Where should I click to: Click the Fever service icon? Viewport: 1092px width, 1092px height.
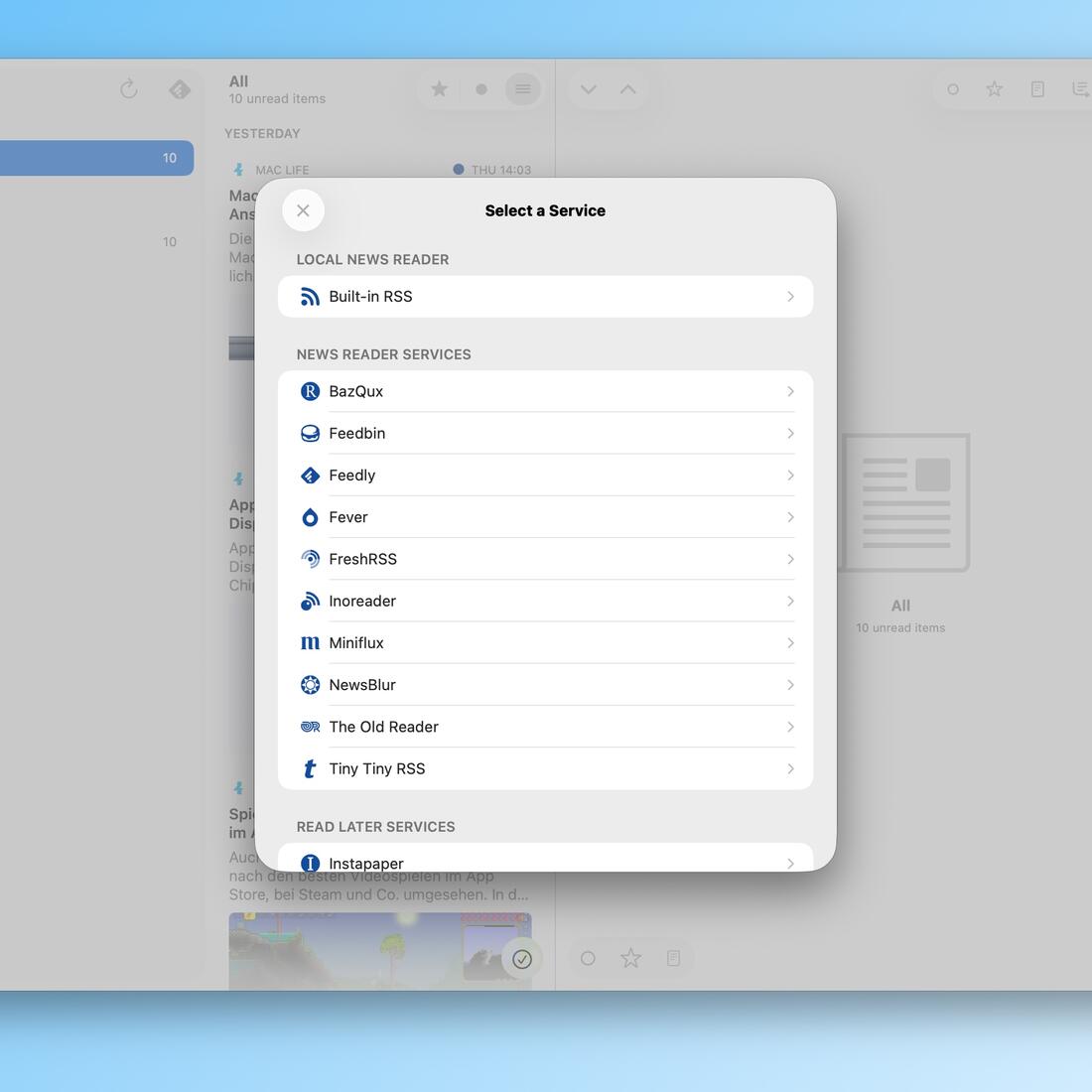310,517
